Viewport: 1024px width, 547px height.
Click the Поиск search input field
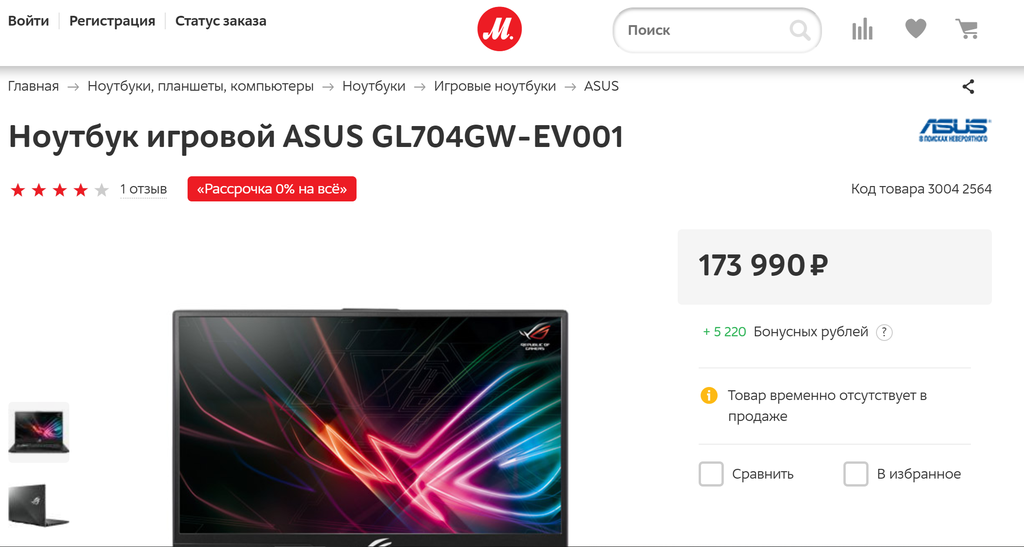(x=704, y=30)
